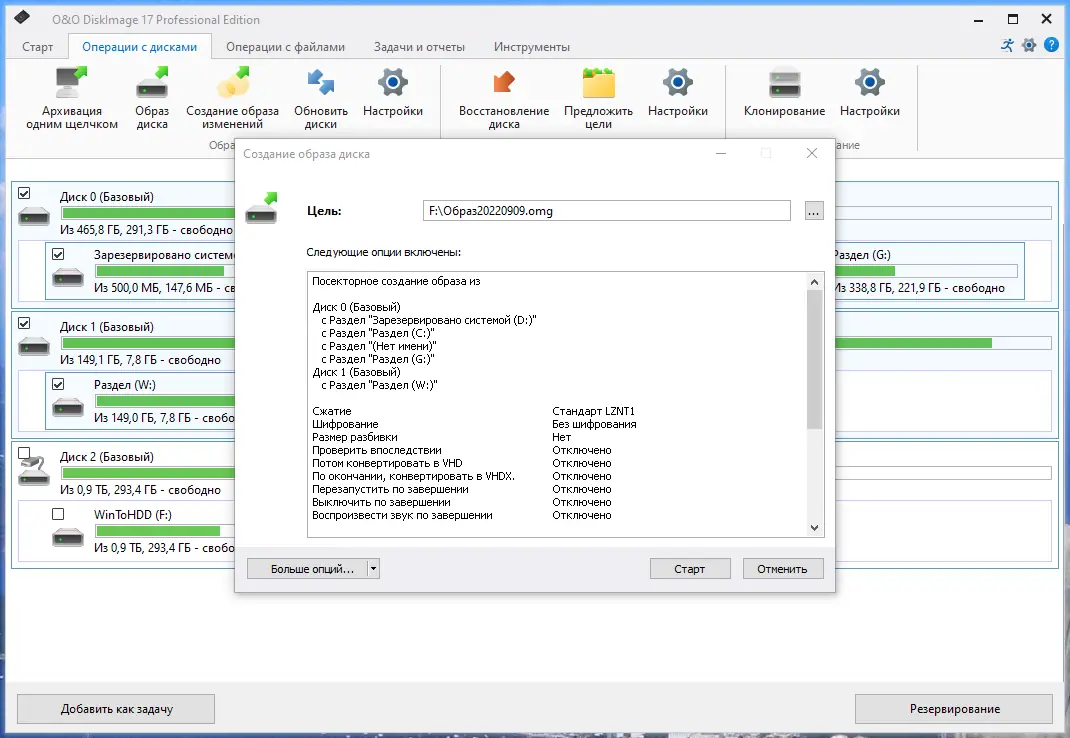This screenshot has width=1070, height=738.
Task: Open program settings gear at top right
Action: coord(1029,46)
